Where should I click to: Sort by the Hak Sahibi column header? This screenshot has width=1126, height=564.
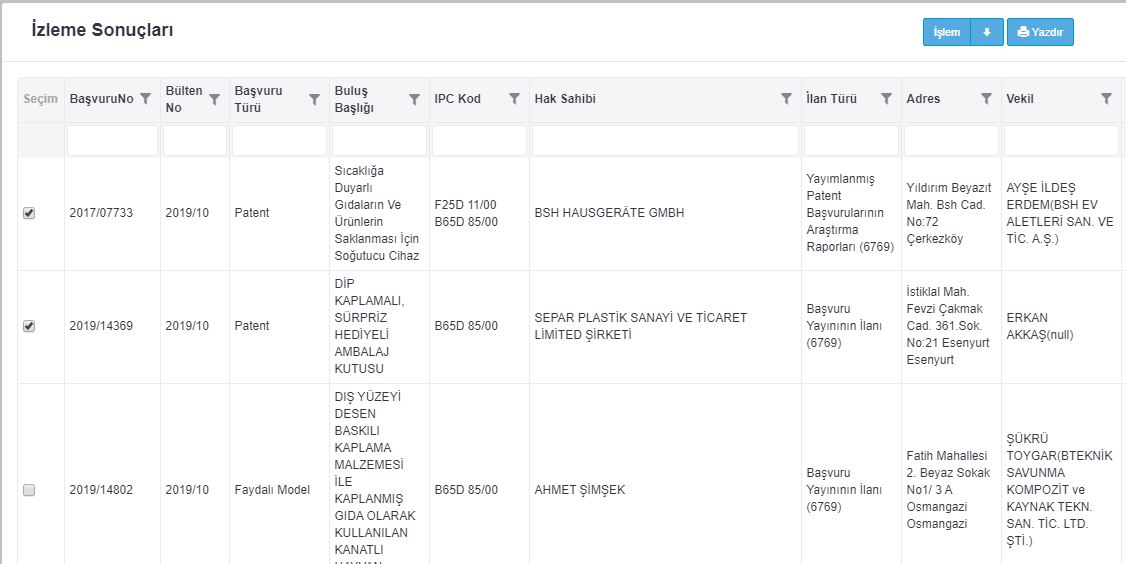(x=564, y=99)
